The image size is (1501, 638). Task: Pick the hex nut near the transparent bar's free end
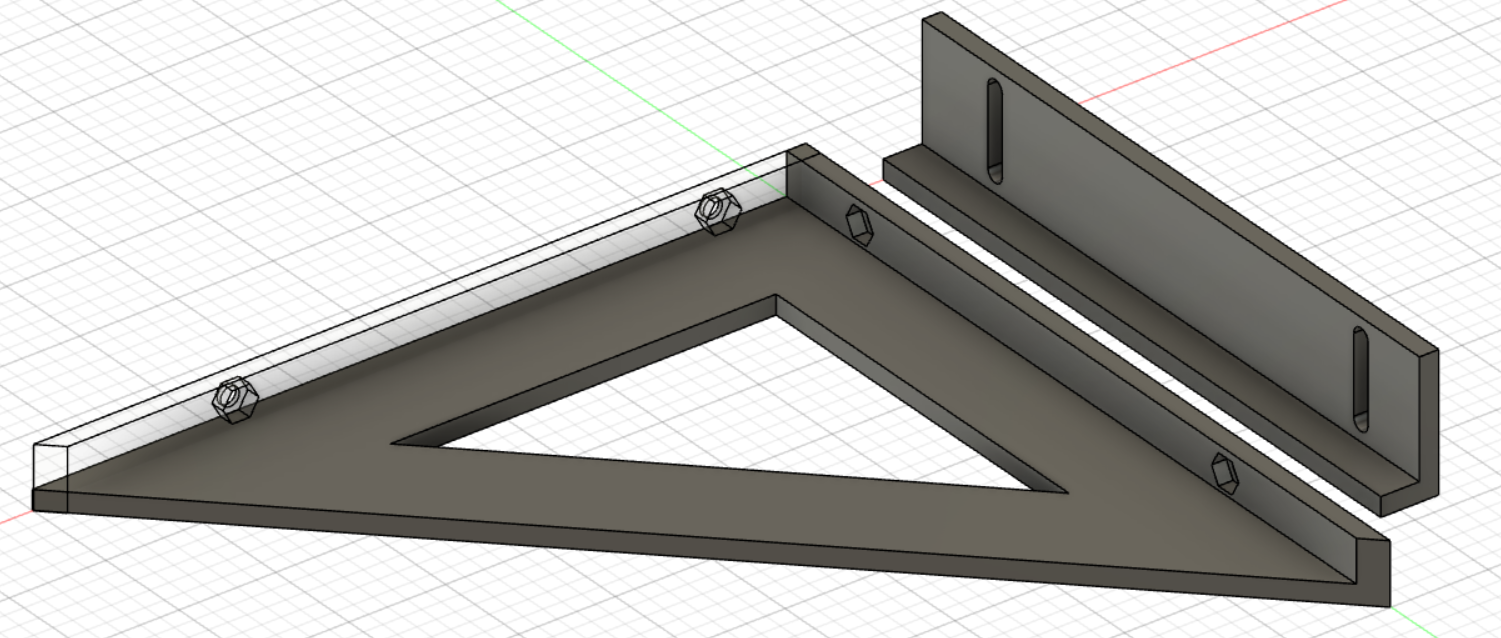[x=236, y=400]
